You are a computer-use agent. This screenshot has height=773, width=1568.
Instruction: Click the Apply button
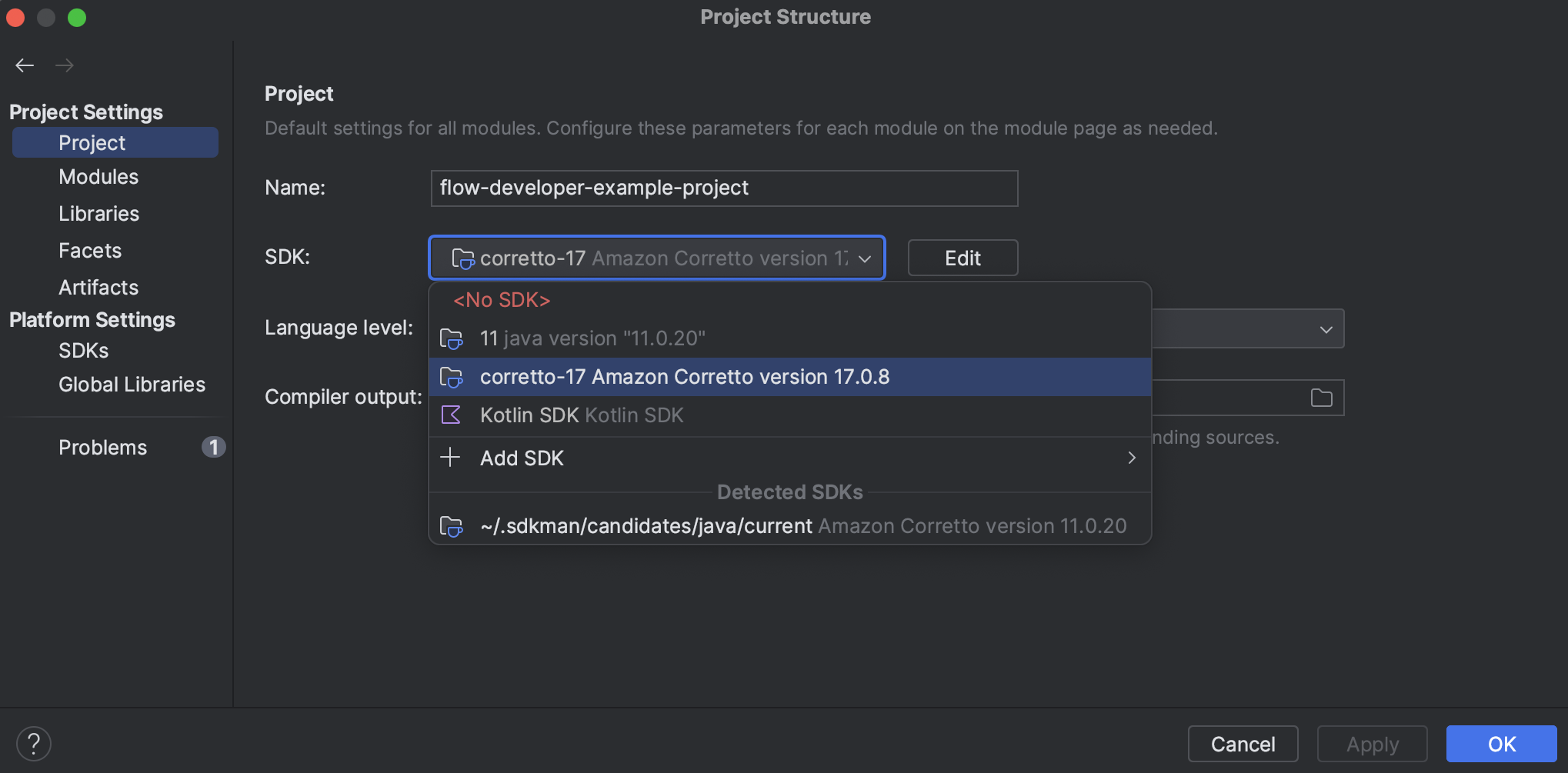pos(1372,743)
